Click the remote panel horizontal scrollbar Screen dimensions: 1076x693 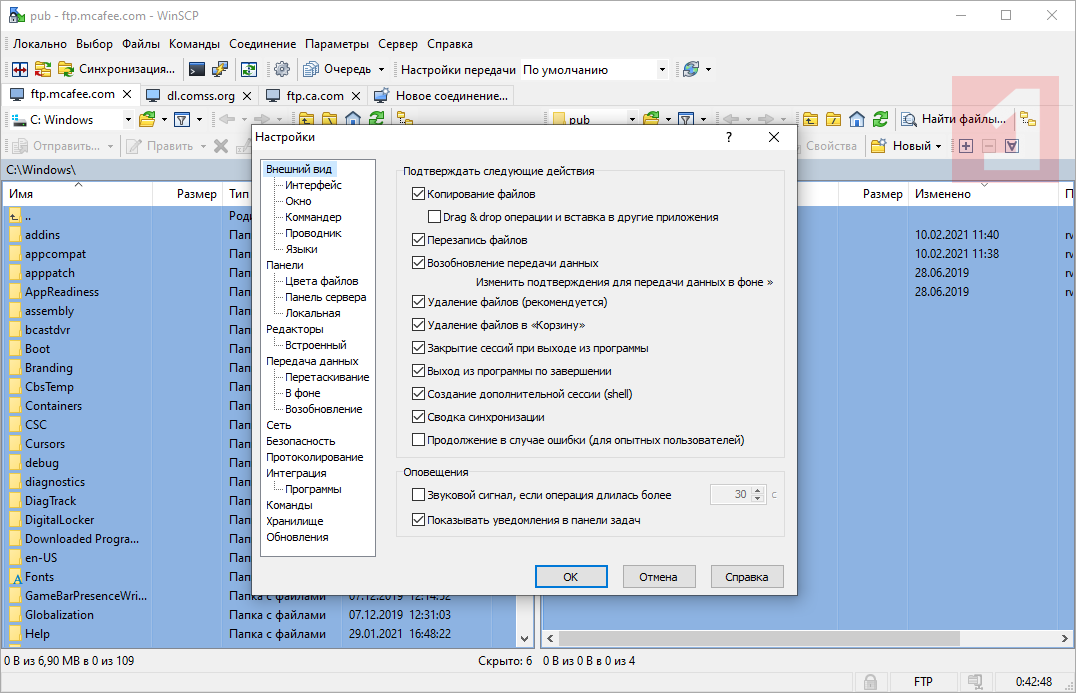click(x=758, y=638)
